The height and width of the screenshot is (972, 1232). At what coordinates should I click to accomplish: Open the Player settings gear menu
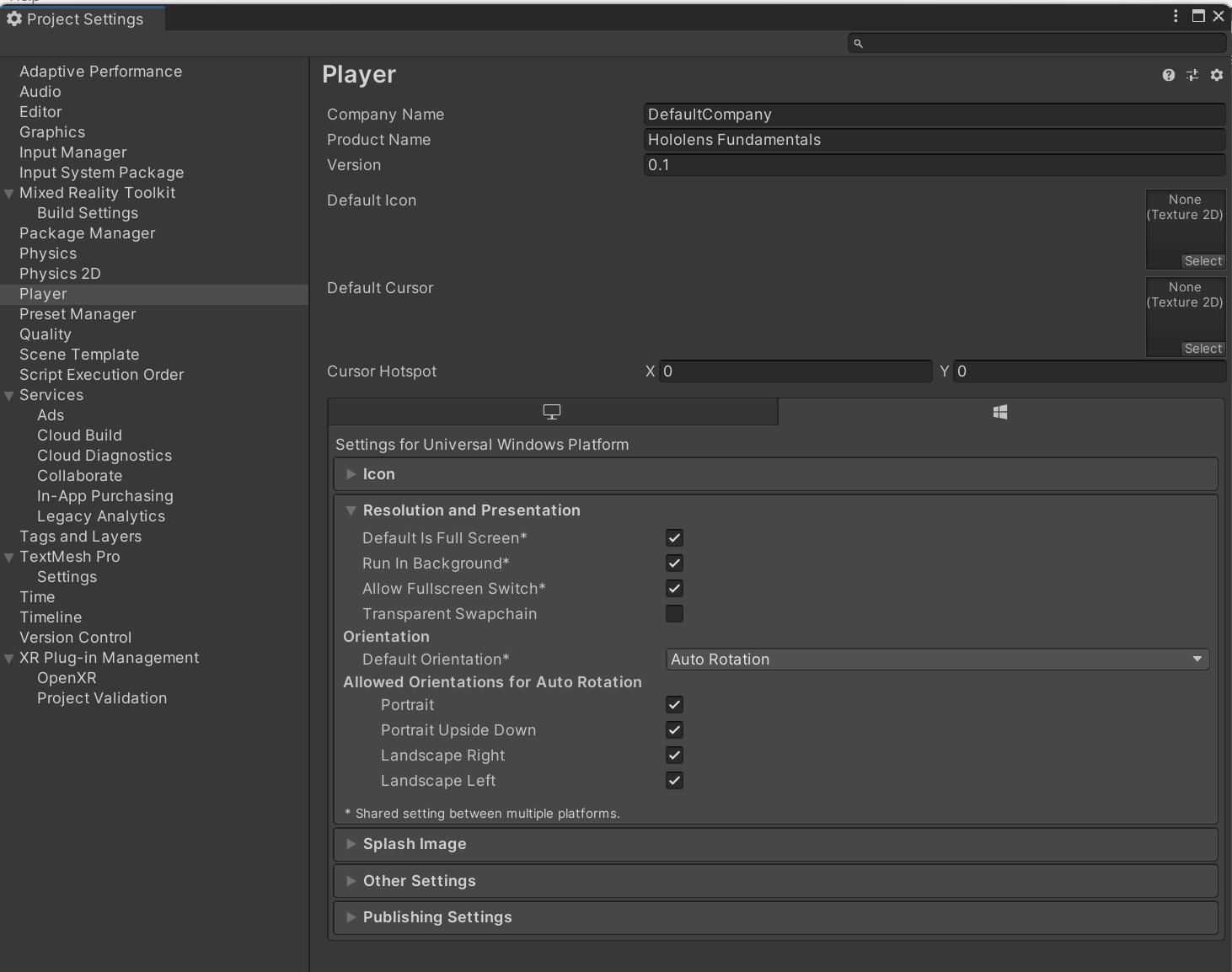click(x=1217, y=75)
